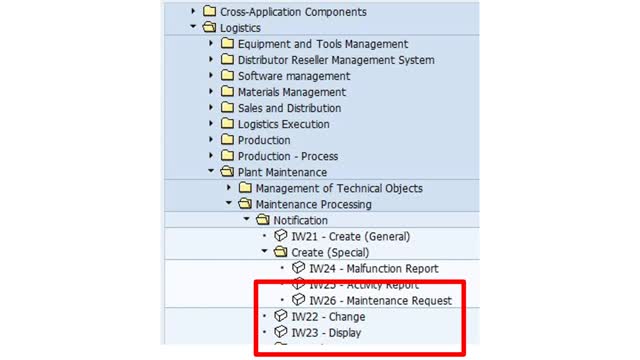Open IW26 - Maintenance Request transaction
The height and width of the screenshot is (360, 640).
point(380,301)
